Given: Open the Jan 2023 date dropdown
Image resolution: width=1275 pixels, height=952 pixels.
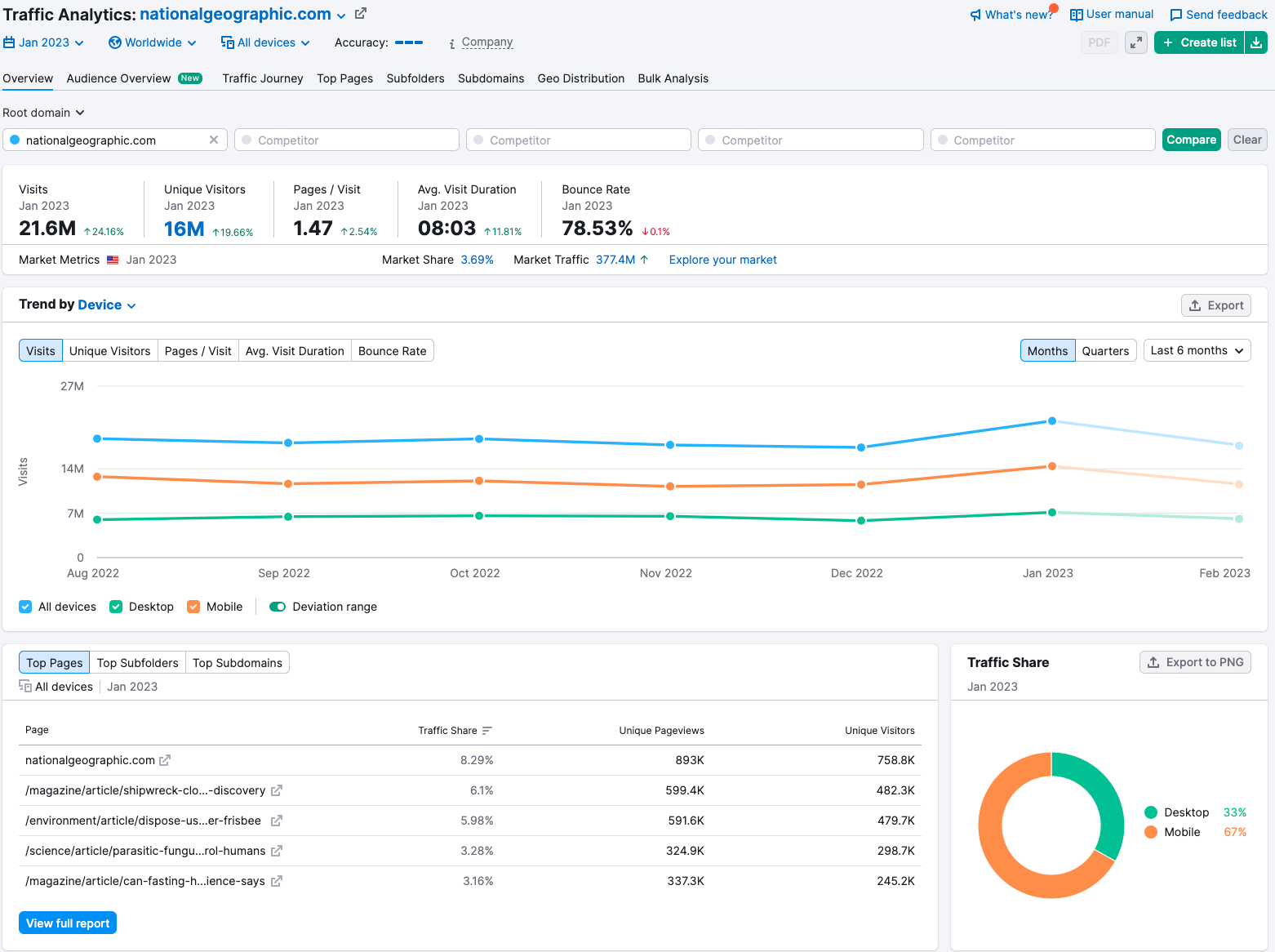Looking at the screenshot, I should (44, 42).
